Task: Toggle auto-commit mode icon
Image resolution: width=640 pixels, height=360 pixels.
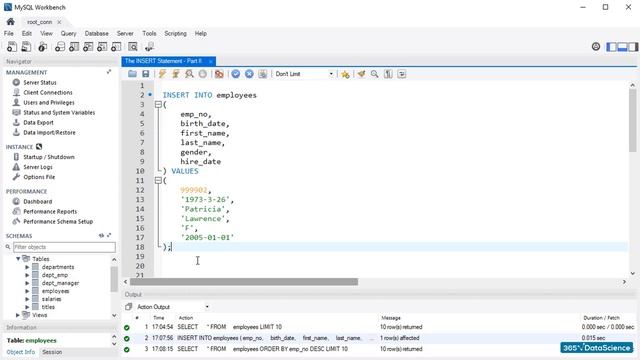Action: (x=262, y=74)
